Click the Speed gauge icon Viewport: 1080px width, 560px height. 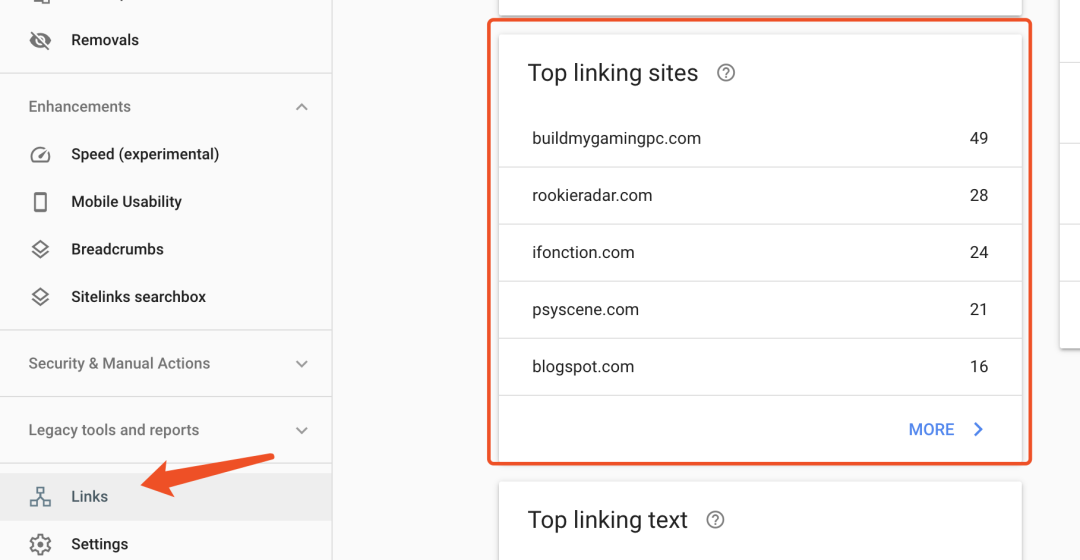40,155
